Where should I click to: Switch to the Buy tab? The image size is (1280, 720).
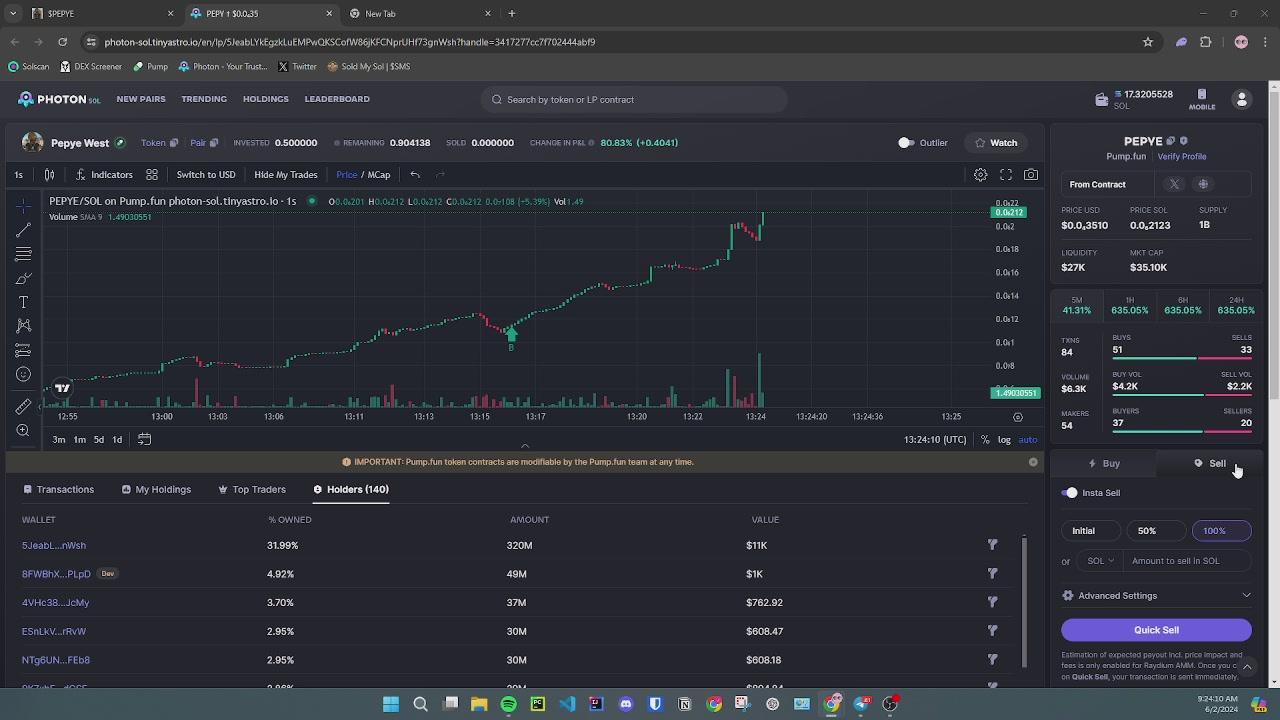[x=1104, y=464]
